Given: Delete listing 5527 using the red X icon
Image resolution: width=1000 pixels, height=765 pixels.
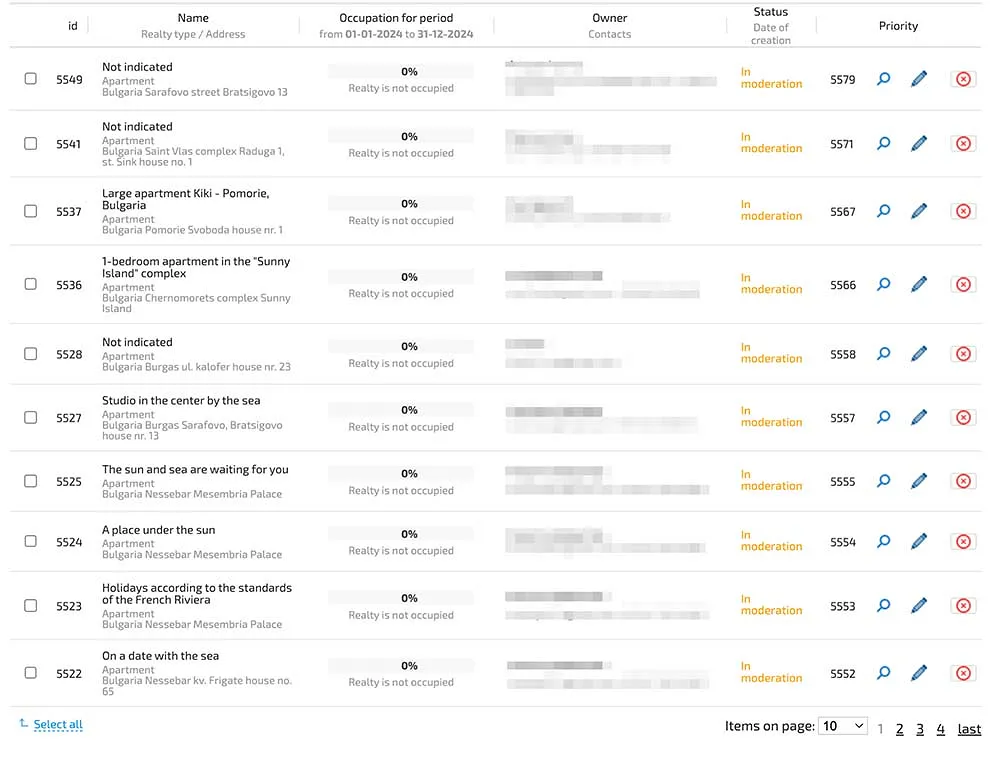Looking at the screenshot, I should (963, 418).
